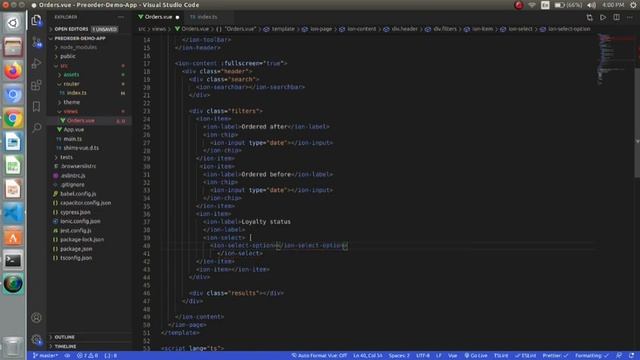The width and height of the screenshot is (640, 360).
Task: Collapse the router folder
Action: coord(89,84)
